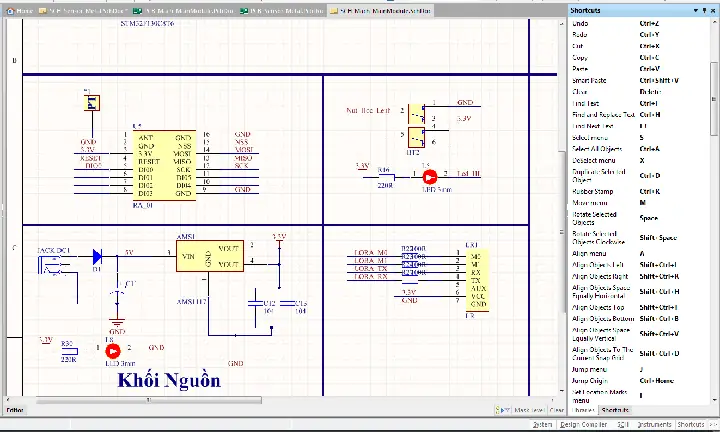Pin the Shortcuts panel with the pushpin icon
The height and width of the screenshot is (432, 720).
point(704,10)
